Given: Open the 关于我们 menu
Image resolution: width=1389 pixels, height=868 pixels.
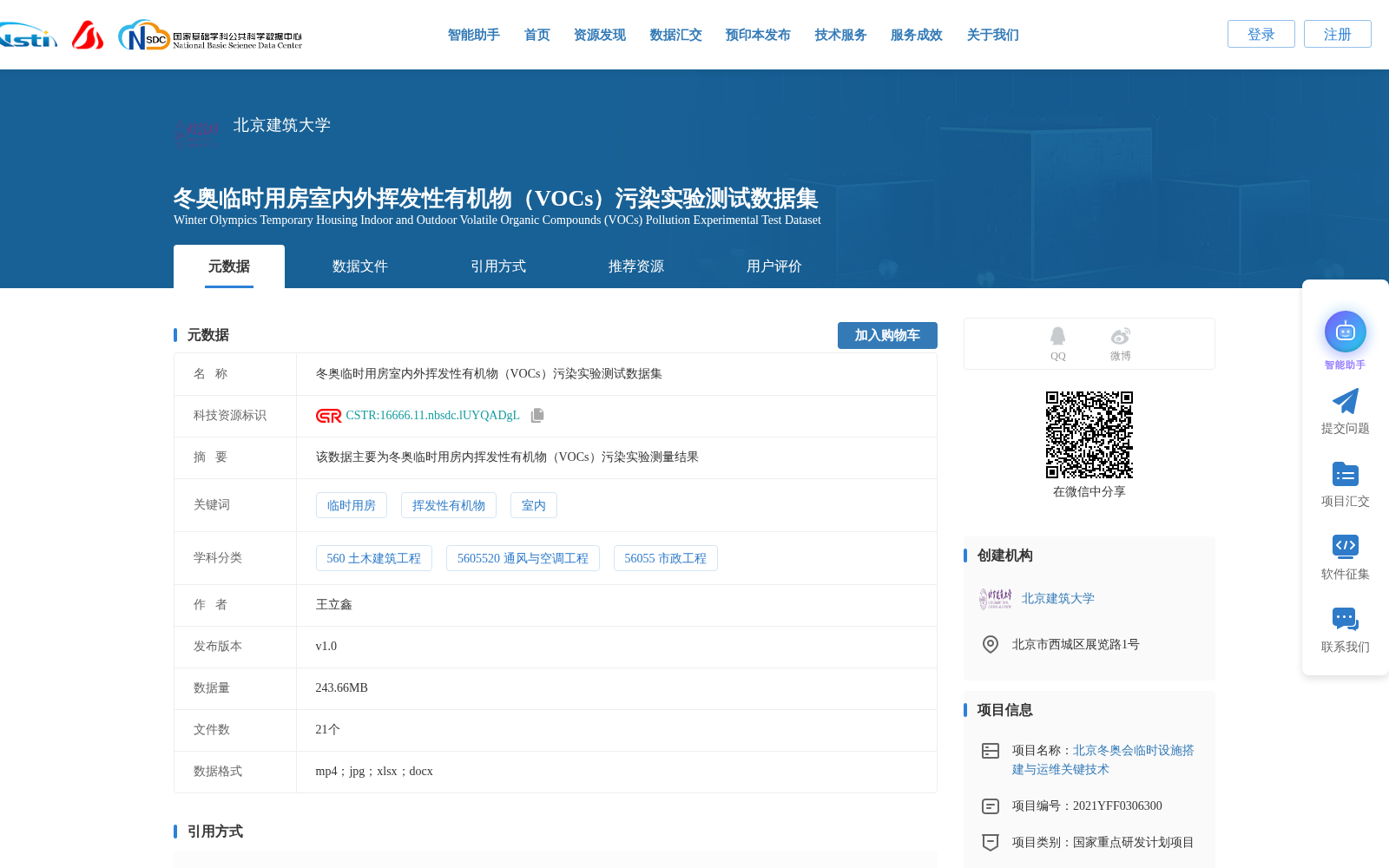Looking at the screenshot, I should click(x=993, y=35).
